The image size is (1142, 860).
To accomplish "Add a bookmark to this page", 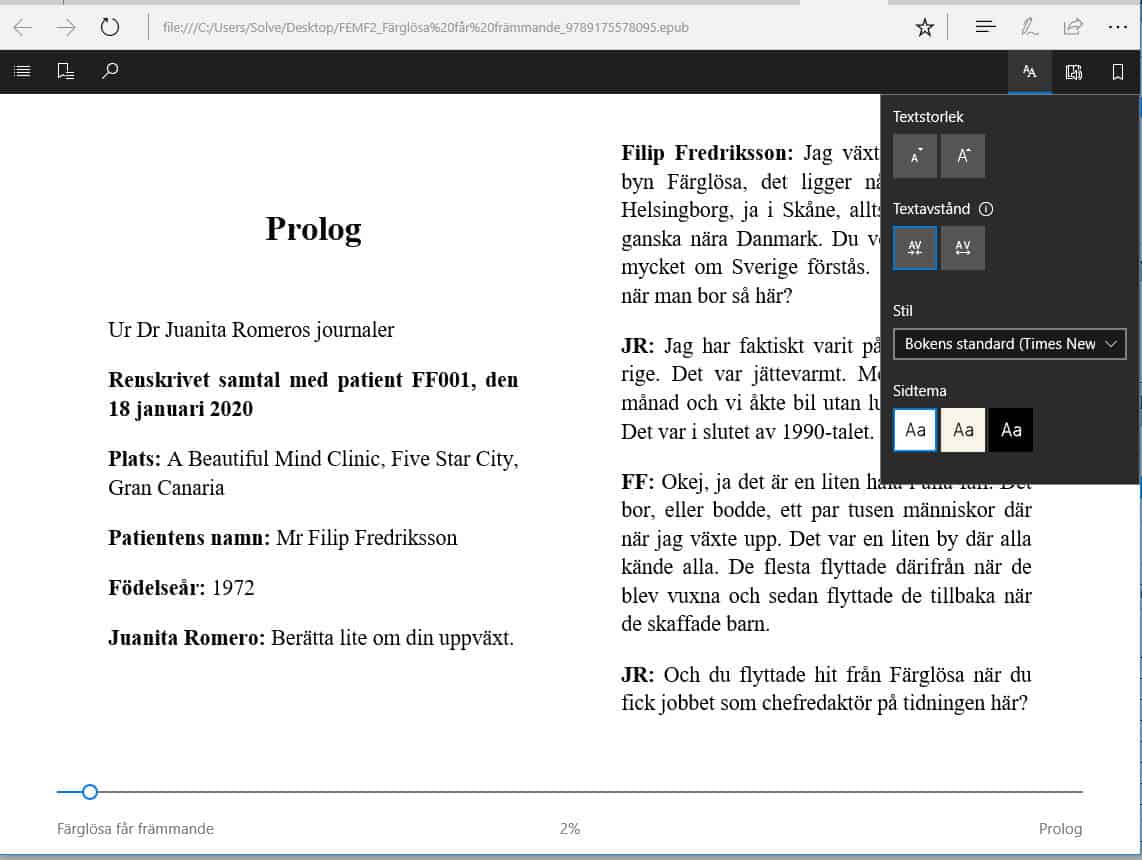I will coord(1117,71).
